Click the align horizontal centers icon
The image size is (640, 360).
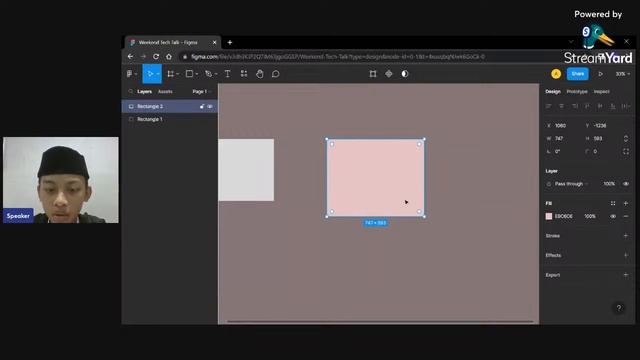click(x=562, y=106)
